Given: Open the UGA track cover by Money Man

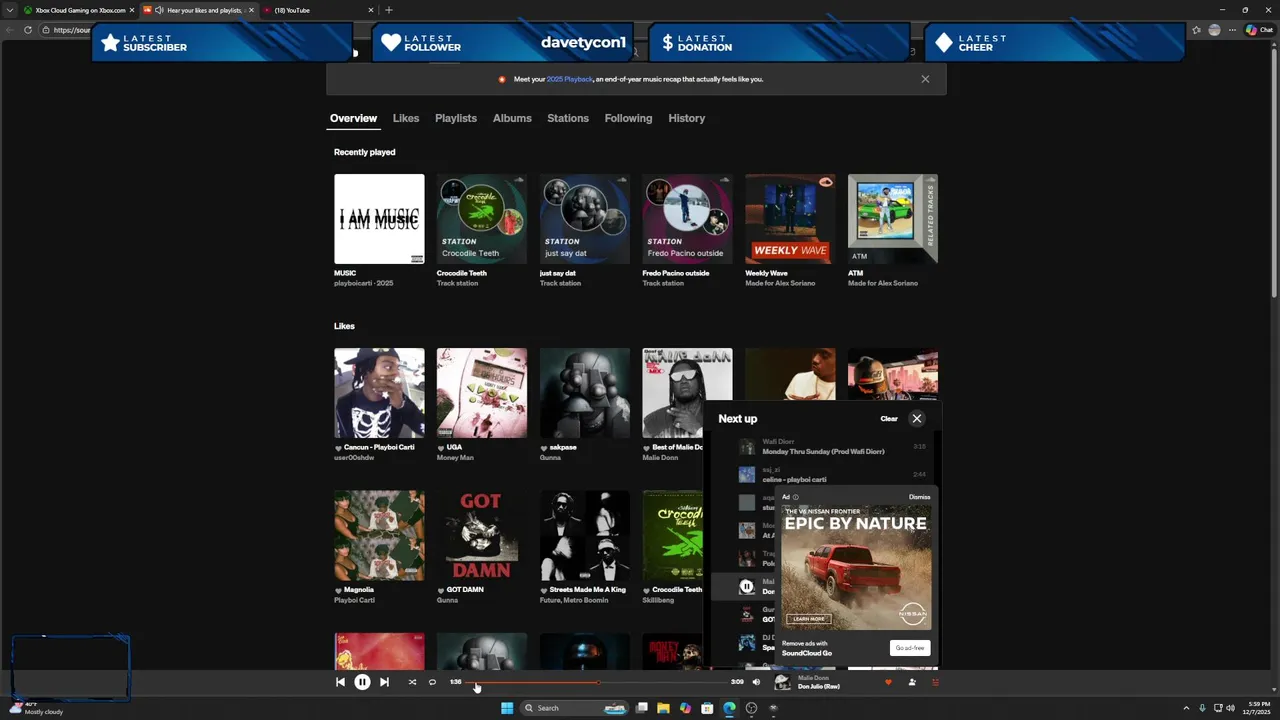Looking at the screenshot, I should click(482, 393).
